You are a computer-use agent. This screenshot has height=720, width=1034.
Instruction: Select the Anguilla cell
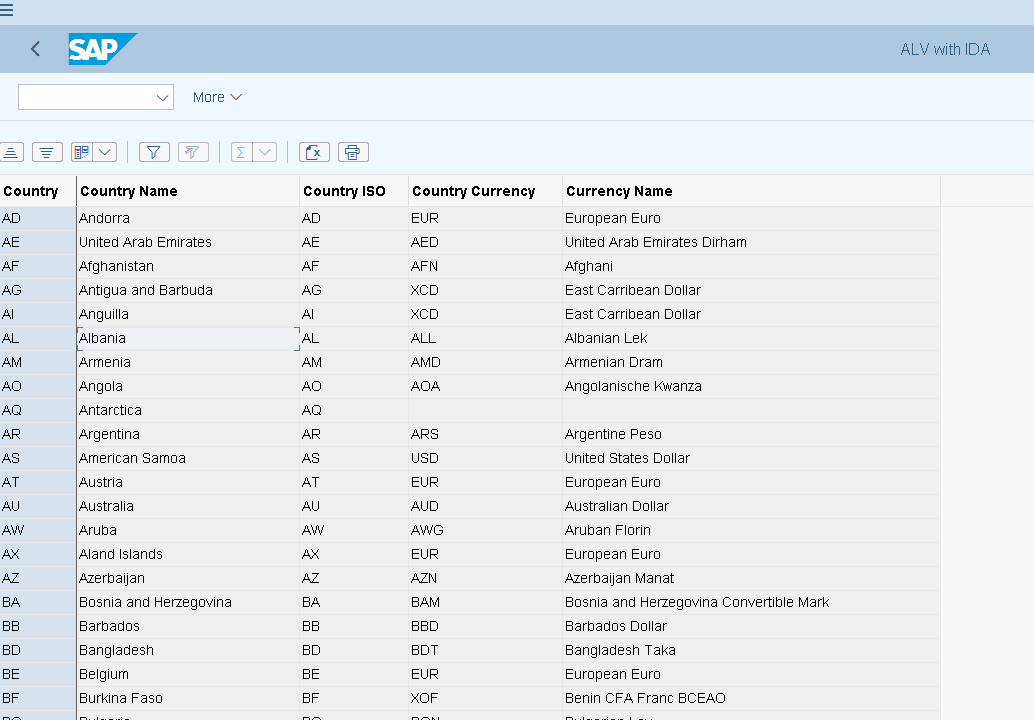click(188, 315)
